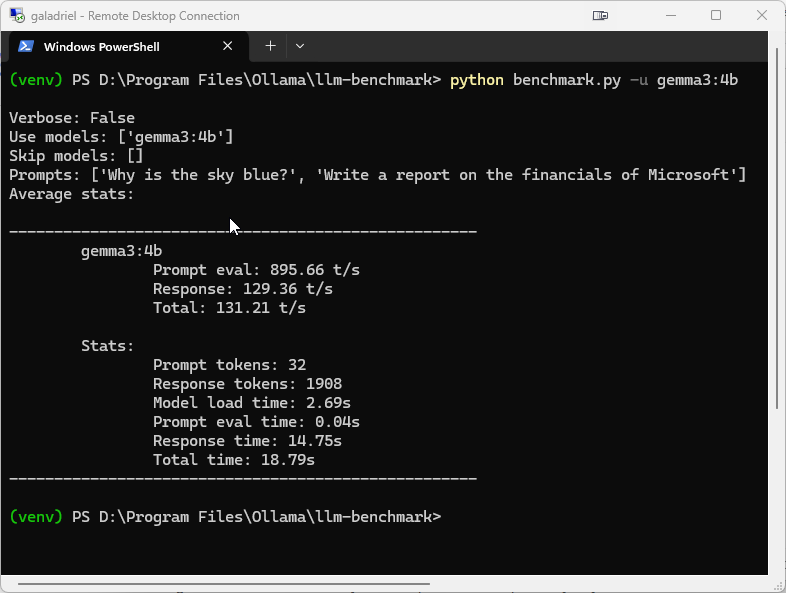
Task: Maximize the Remote Desktop Connection window
Action: [x=716, y=16]
